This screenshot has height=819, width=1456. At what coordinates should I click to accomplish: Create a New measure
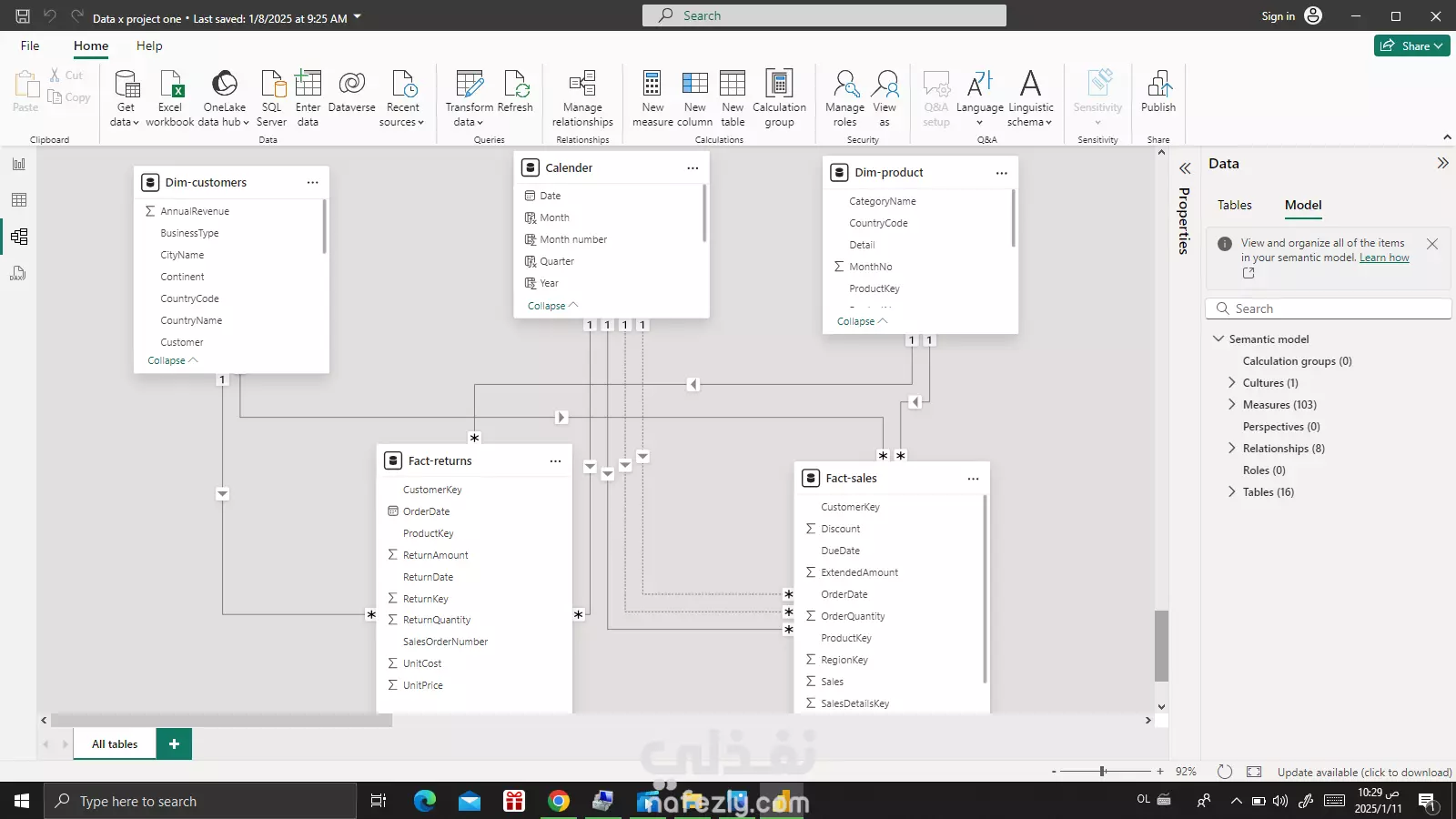pyautogui.click(x=652, y=85)
